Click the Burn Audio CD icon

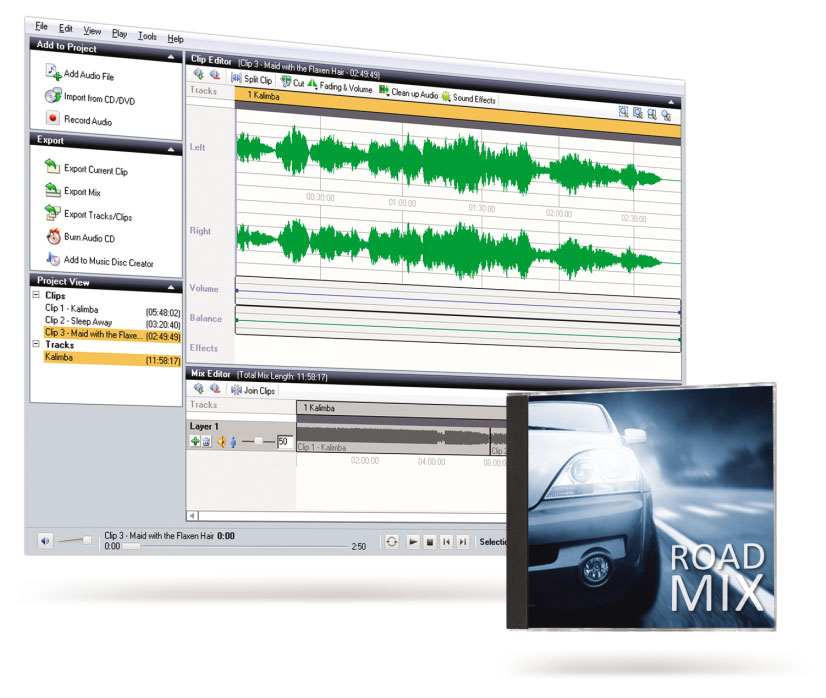[53, 236]
